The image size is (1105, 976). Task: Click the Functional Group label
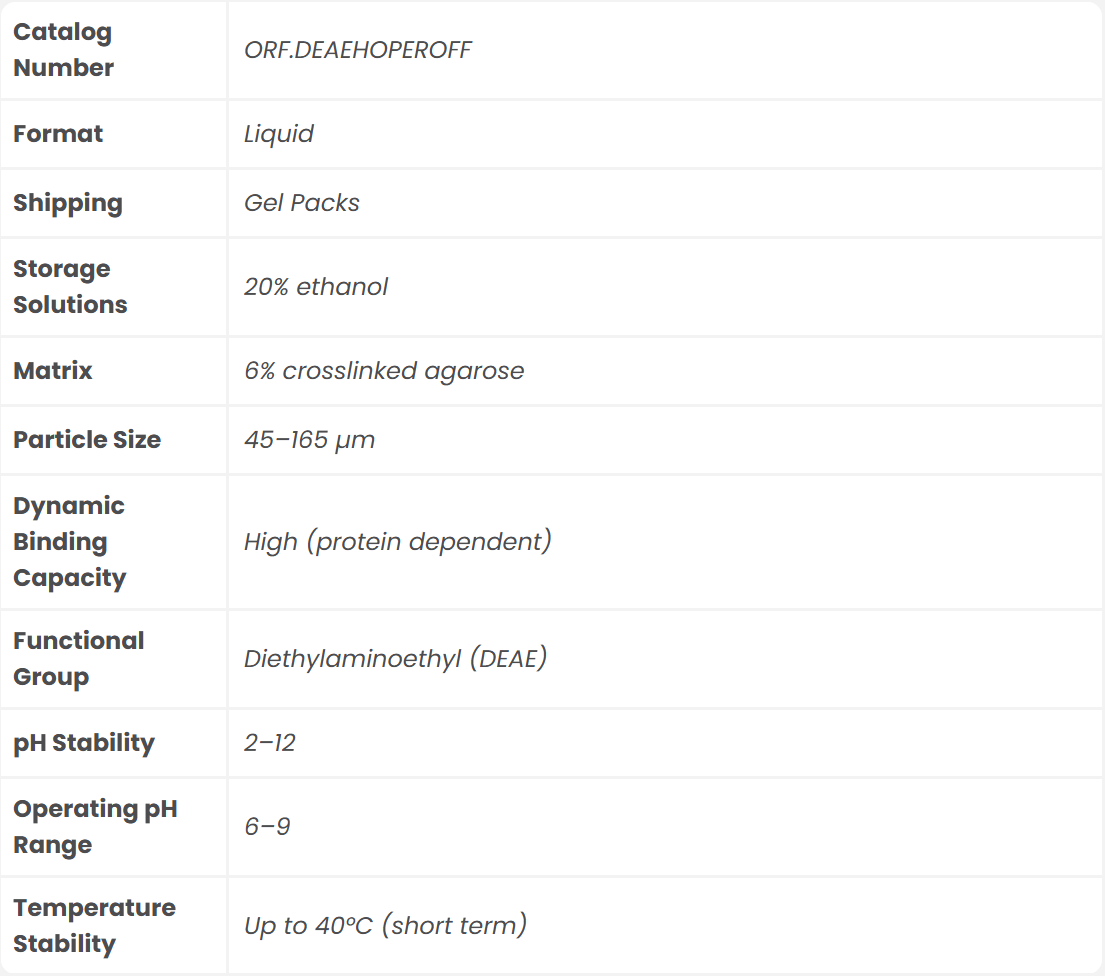tap(78, 659)
